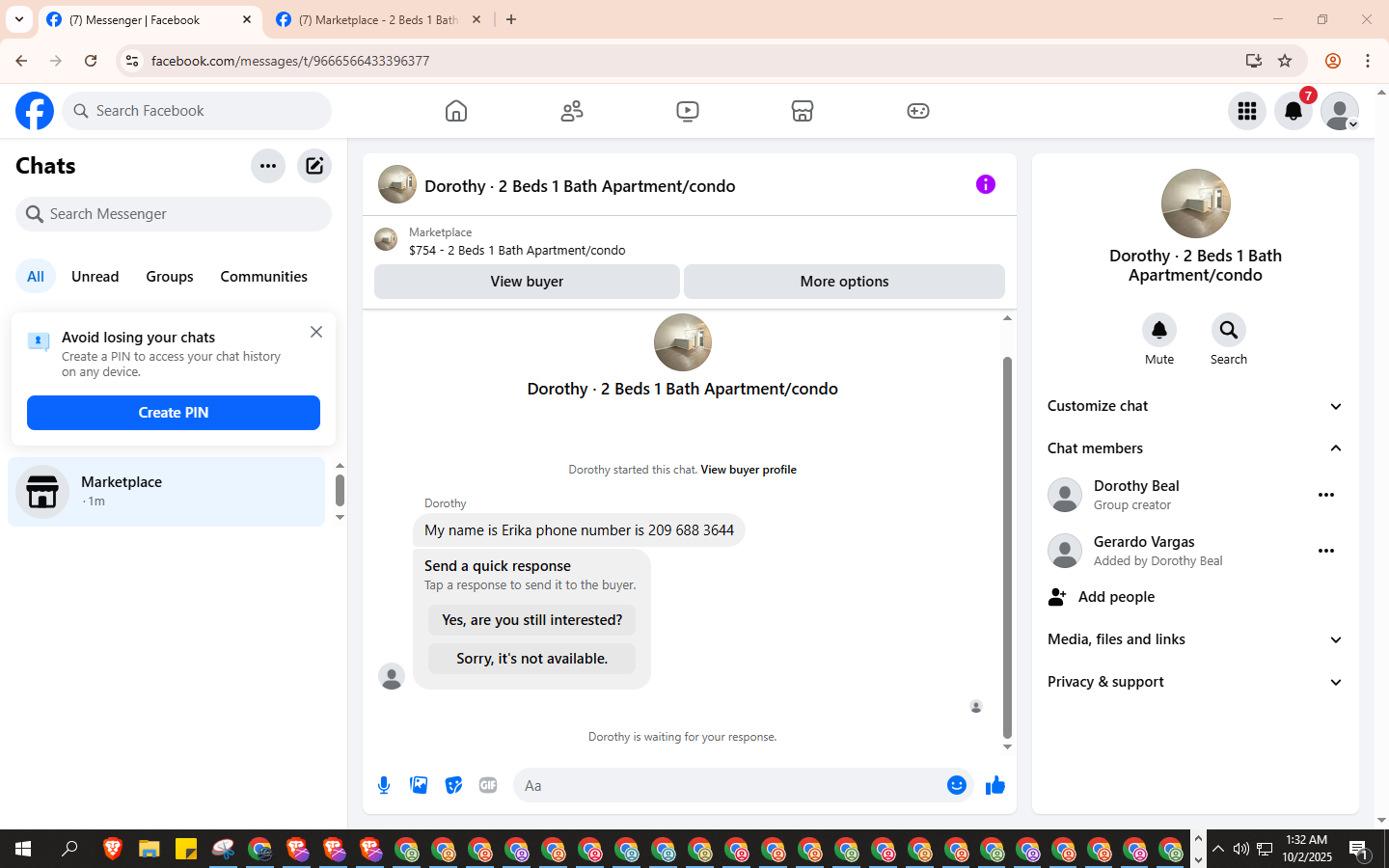Click the conversation information purple icon
The width and height of the screenshot is (1389, 868).
click(985, 184)
